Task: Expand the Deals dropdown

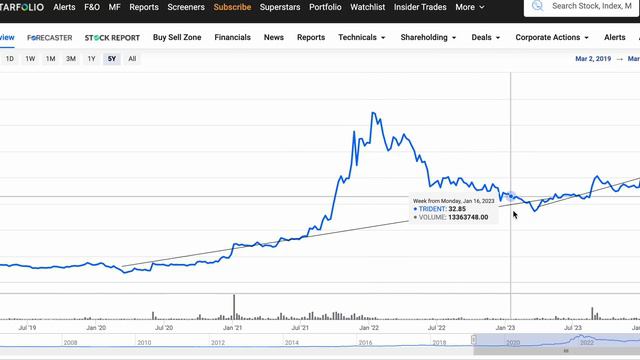Action: coord(486,37)
